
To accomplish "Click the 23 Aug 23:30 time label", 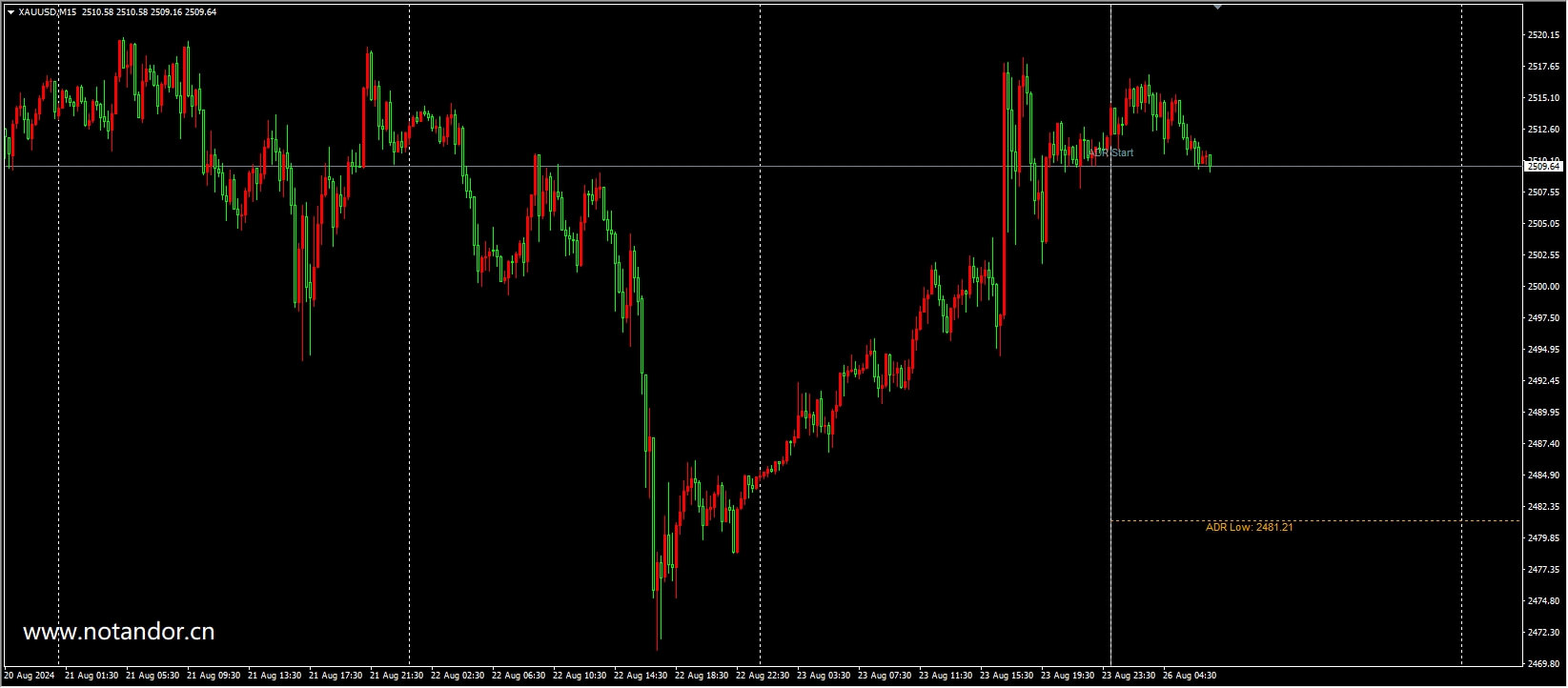I will point(1129,676).
